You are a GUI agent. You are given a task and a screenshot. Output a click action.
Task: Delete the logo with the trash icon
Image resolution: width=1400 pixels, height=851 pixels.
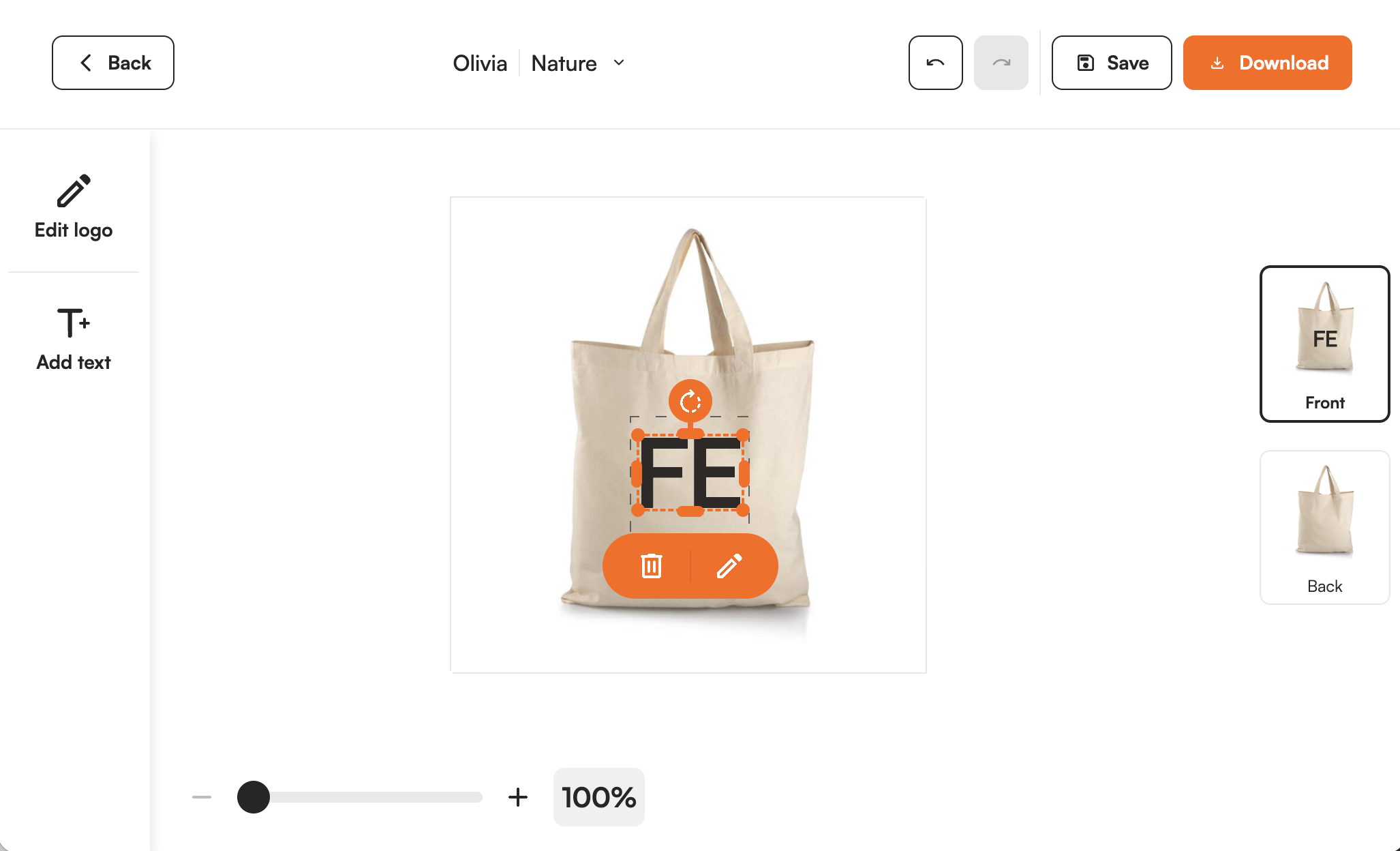pos(652,566)
